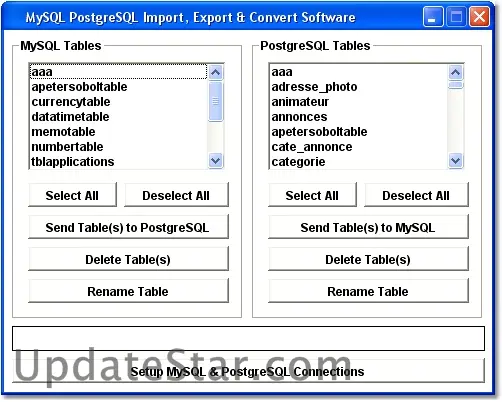Screen dimensions: 502x402
Task: Click Send Table(s) to PostgreSQL
Action: [128, 227]
